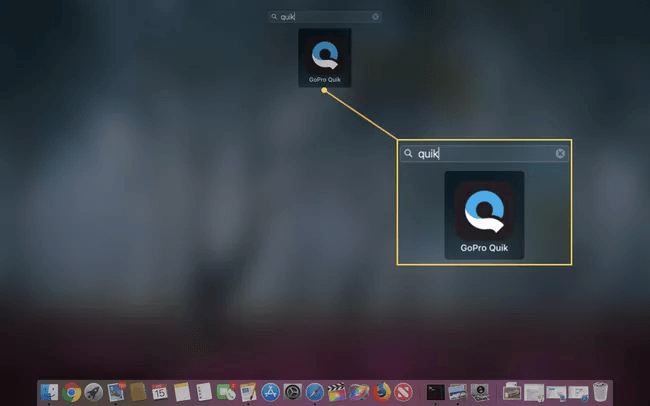Open the red News icon in Dock
Viewport: 650px width, 406px height.
tap(403, 392)
